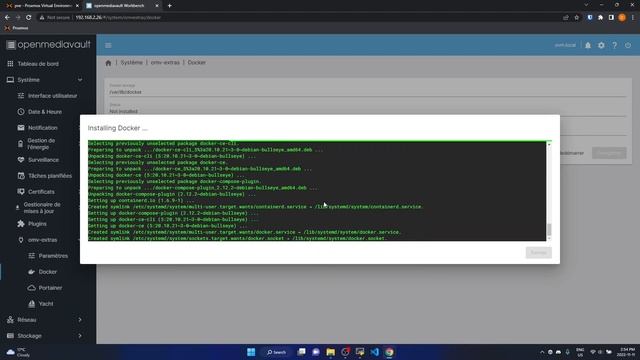Open Tableau de bord dashboard icon
640x360 pixels.
[x=10, y=64]
